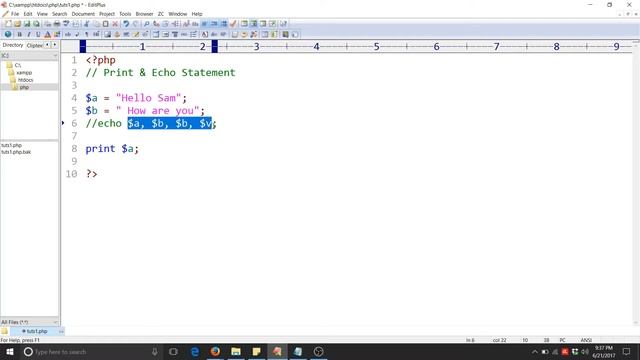Open the ZC menu
The height and width of the screenshot is (360, 640).
(161, 14)
